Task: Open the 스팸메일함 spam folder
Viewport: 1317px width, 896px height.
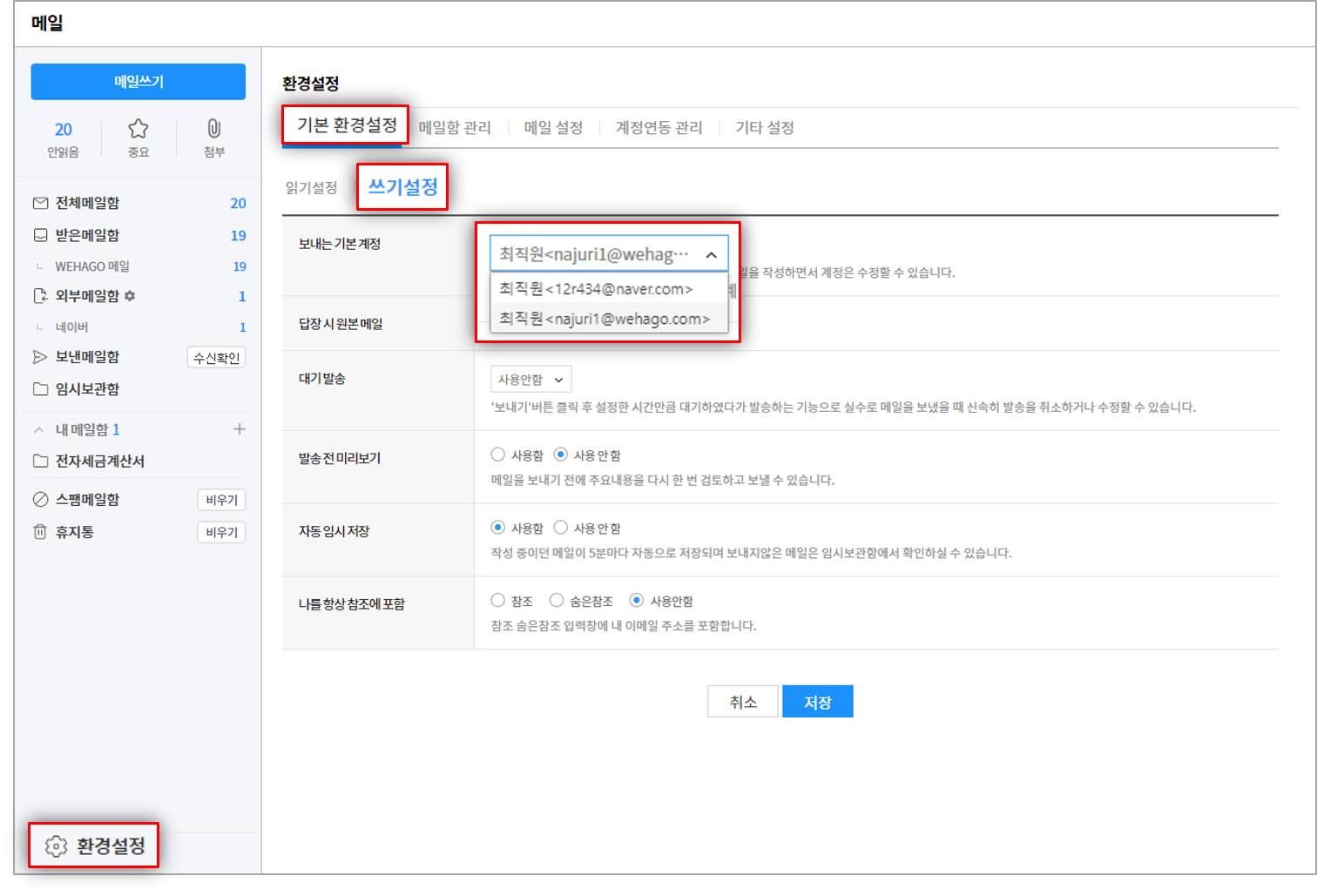Action: click(x=87, y=500)
